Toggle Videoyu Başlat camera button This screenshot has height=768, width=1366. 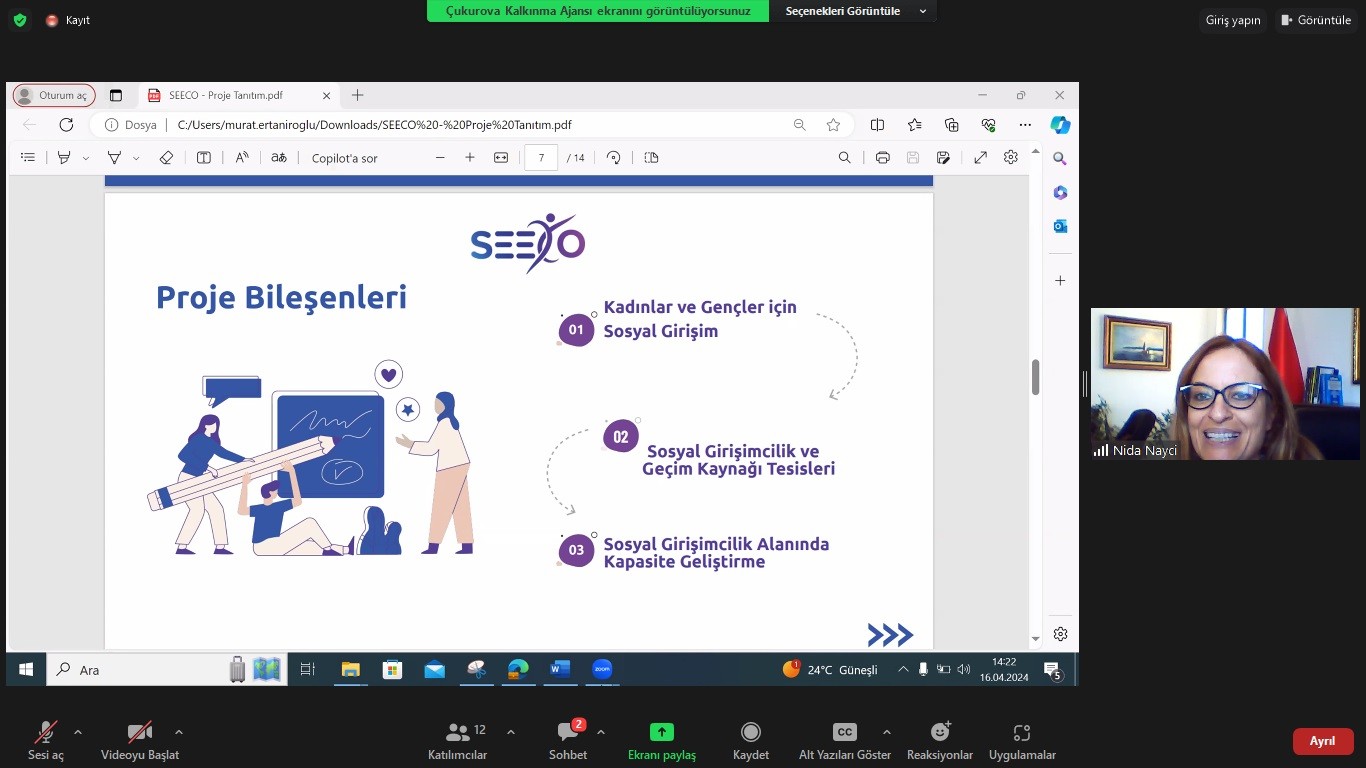[x=140, y=740]
